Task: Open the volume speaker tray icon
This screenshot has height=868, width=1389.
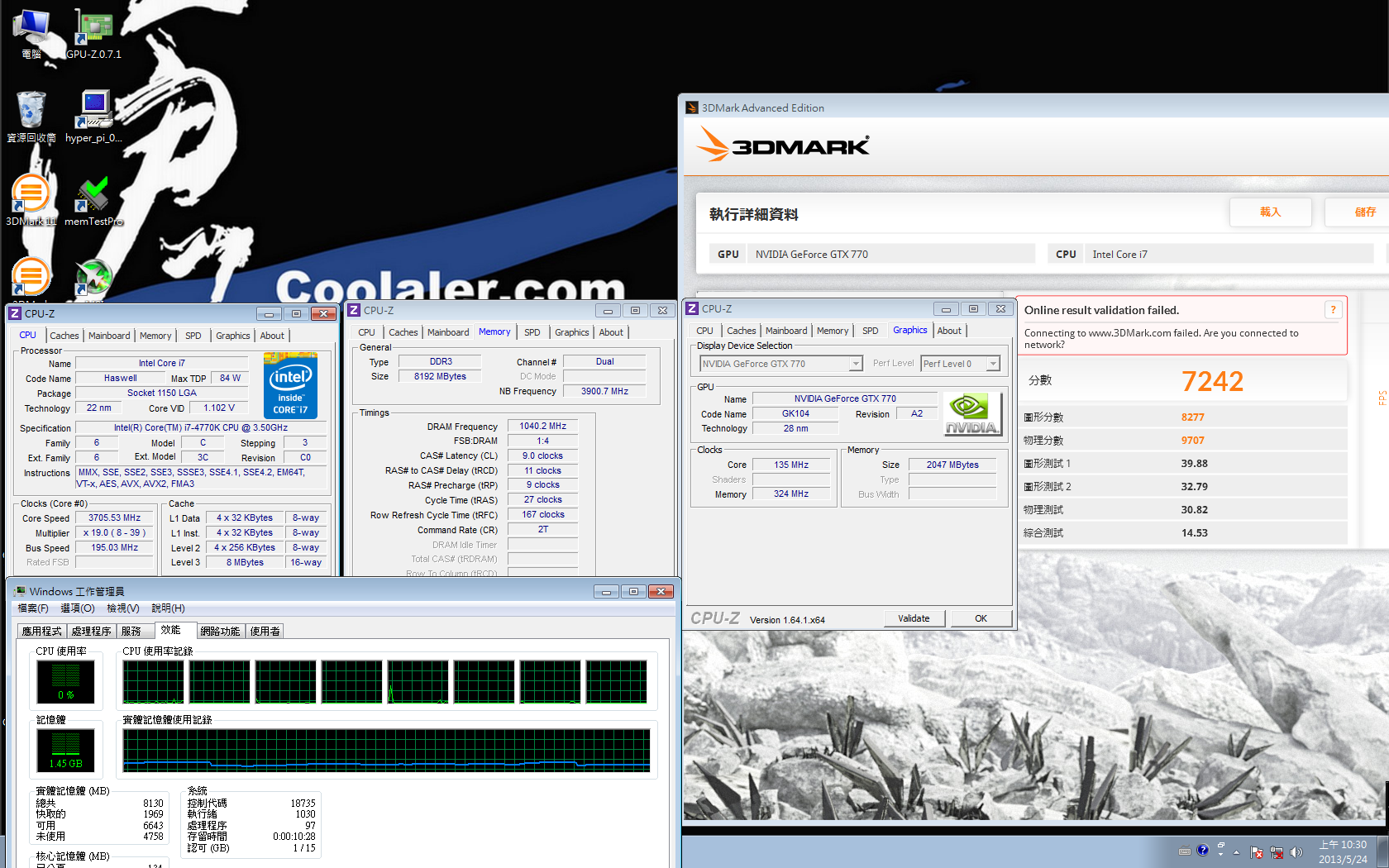Action: (x=1296, y=852)
